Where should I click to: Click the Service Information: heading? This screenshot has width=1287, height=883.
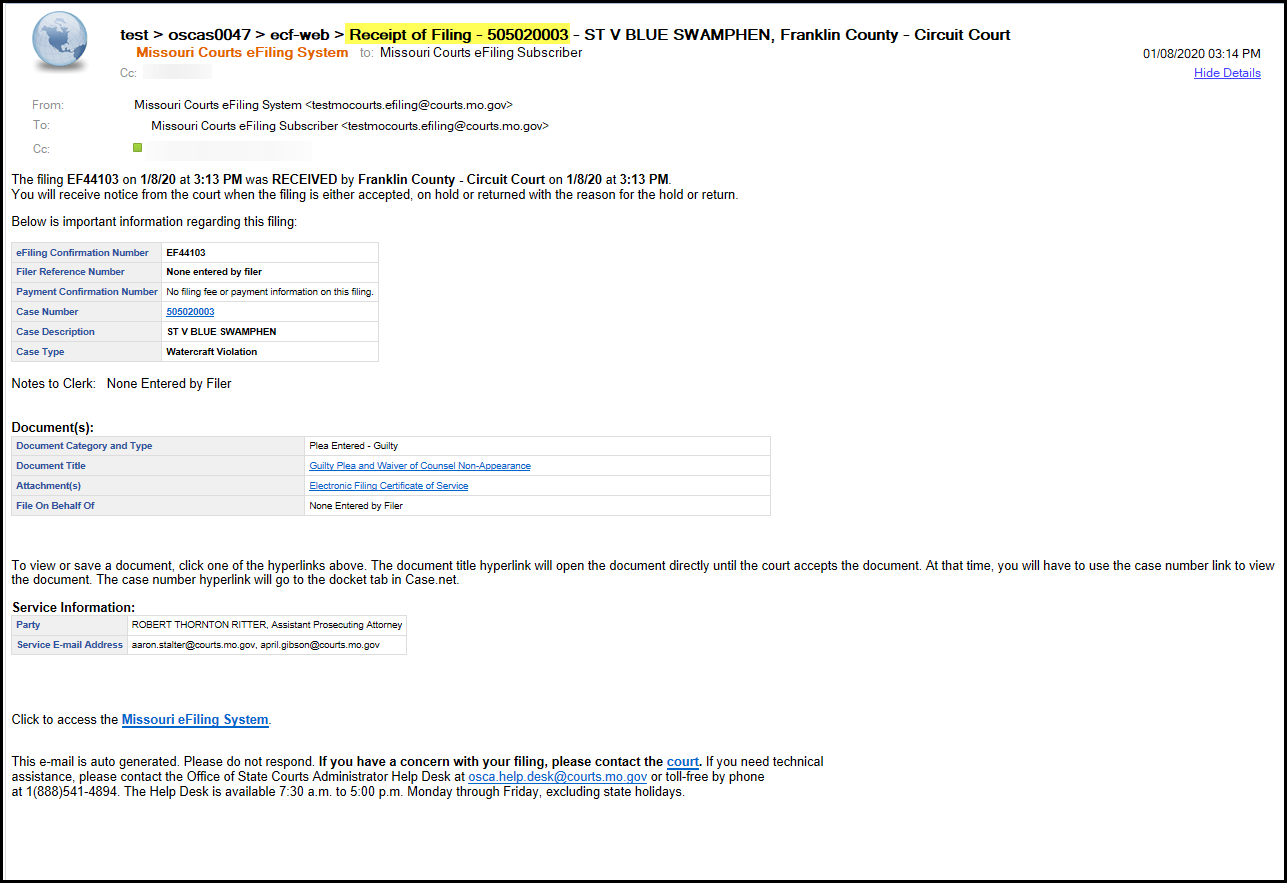74,608
